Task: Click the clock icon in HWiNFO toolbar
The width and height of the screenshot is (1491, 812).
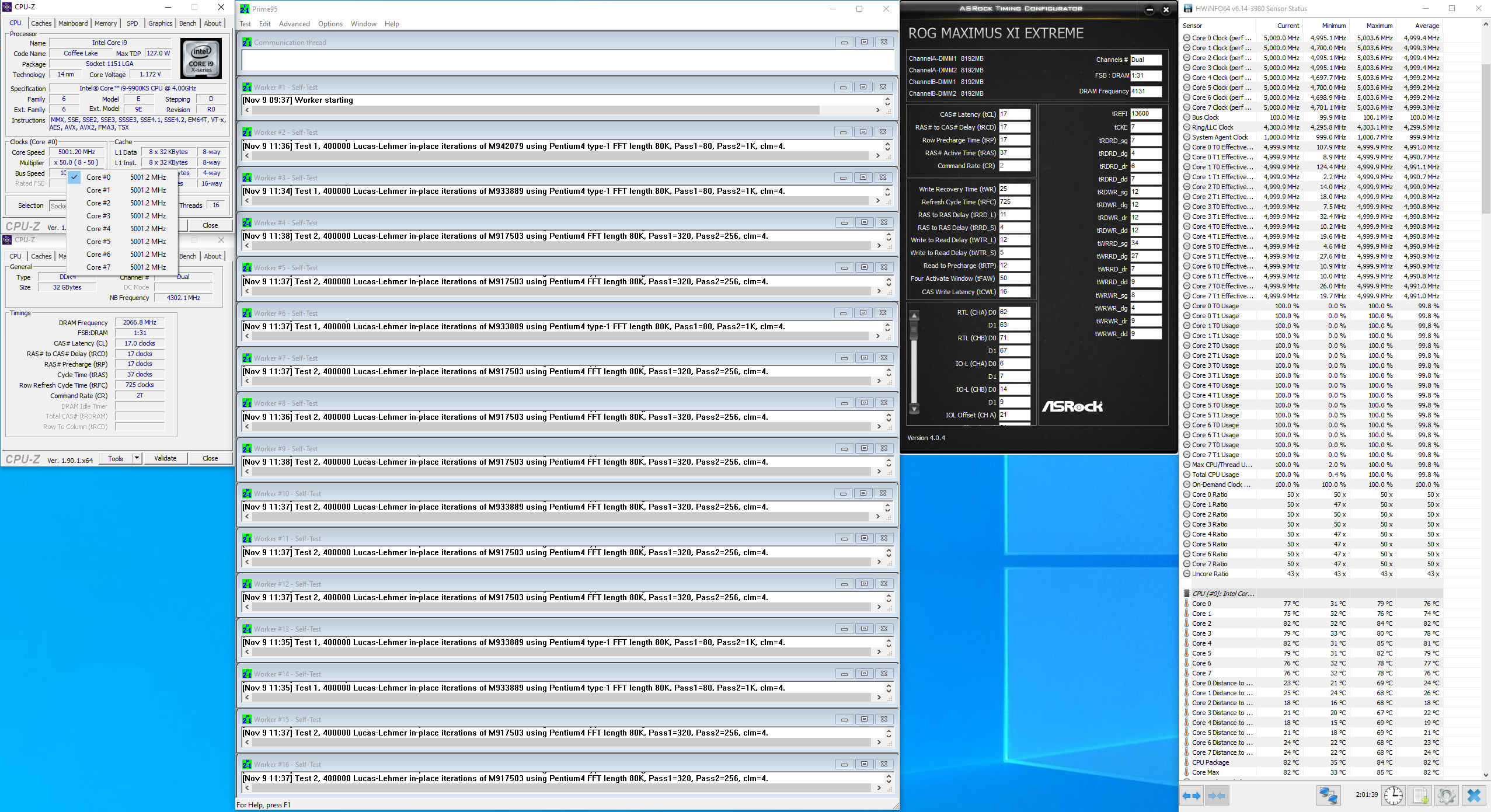Action: 1394,795
